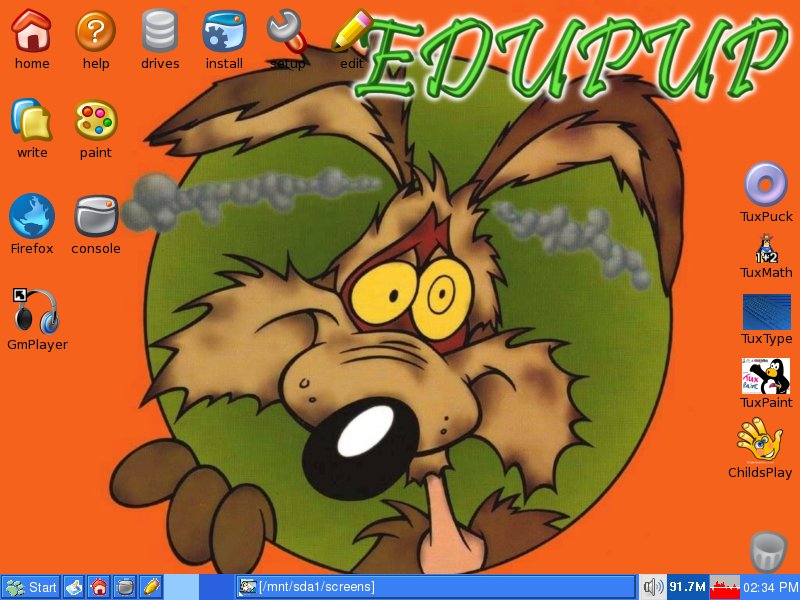800x600 pixels.
Task: Launch the install desktop icon
Action: click(224, 32)
